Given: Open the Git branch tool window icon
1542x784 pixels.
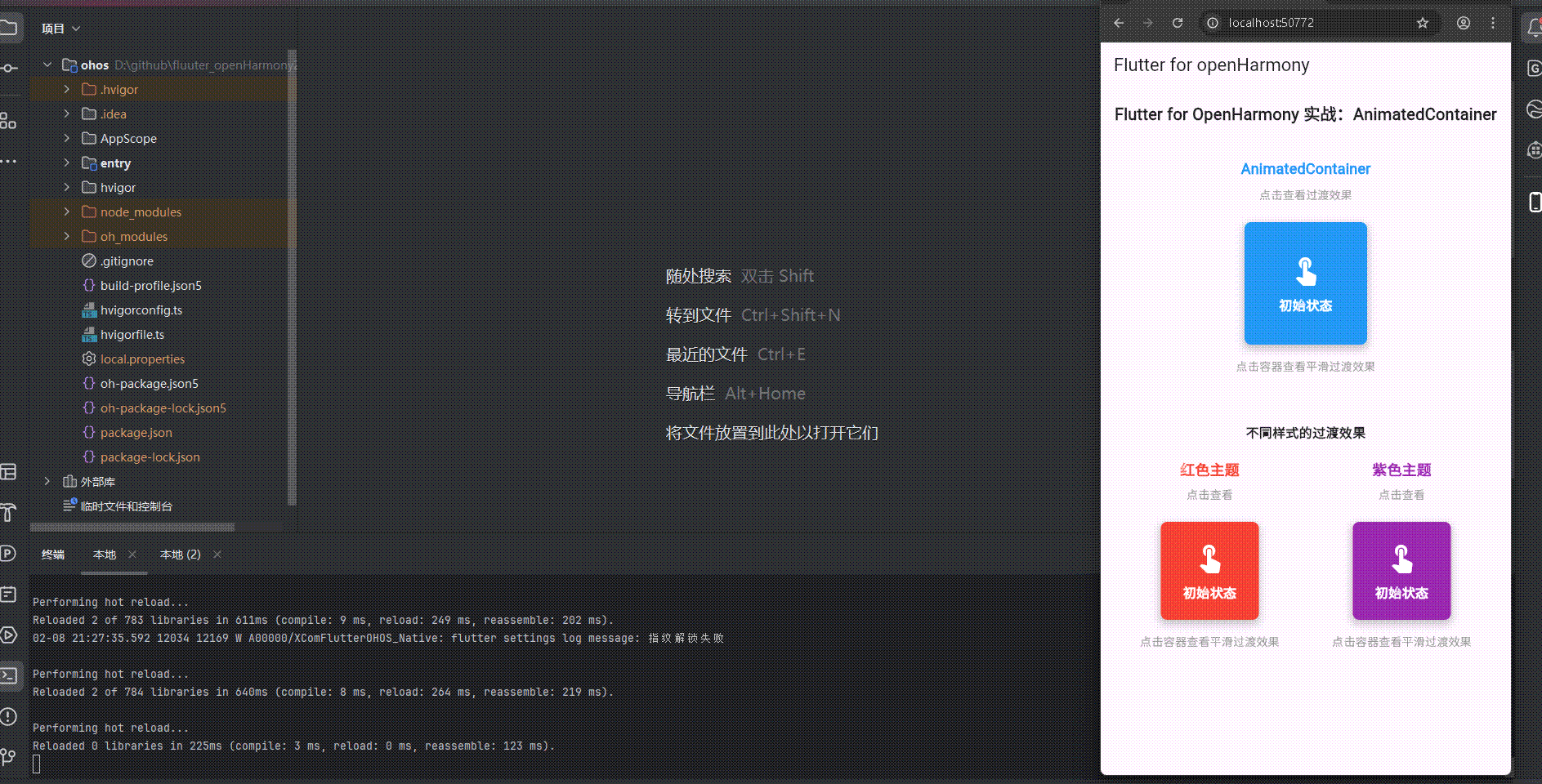Looking at the screenshot, I should click(9, 757).
